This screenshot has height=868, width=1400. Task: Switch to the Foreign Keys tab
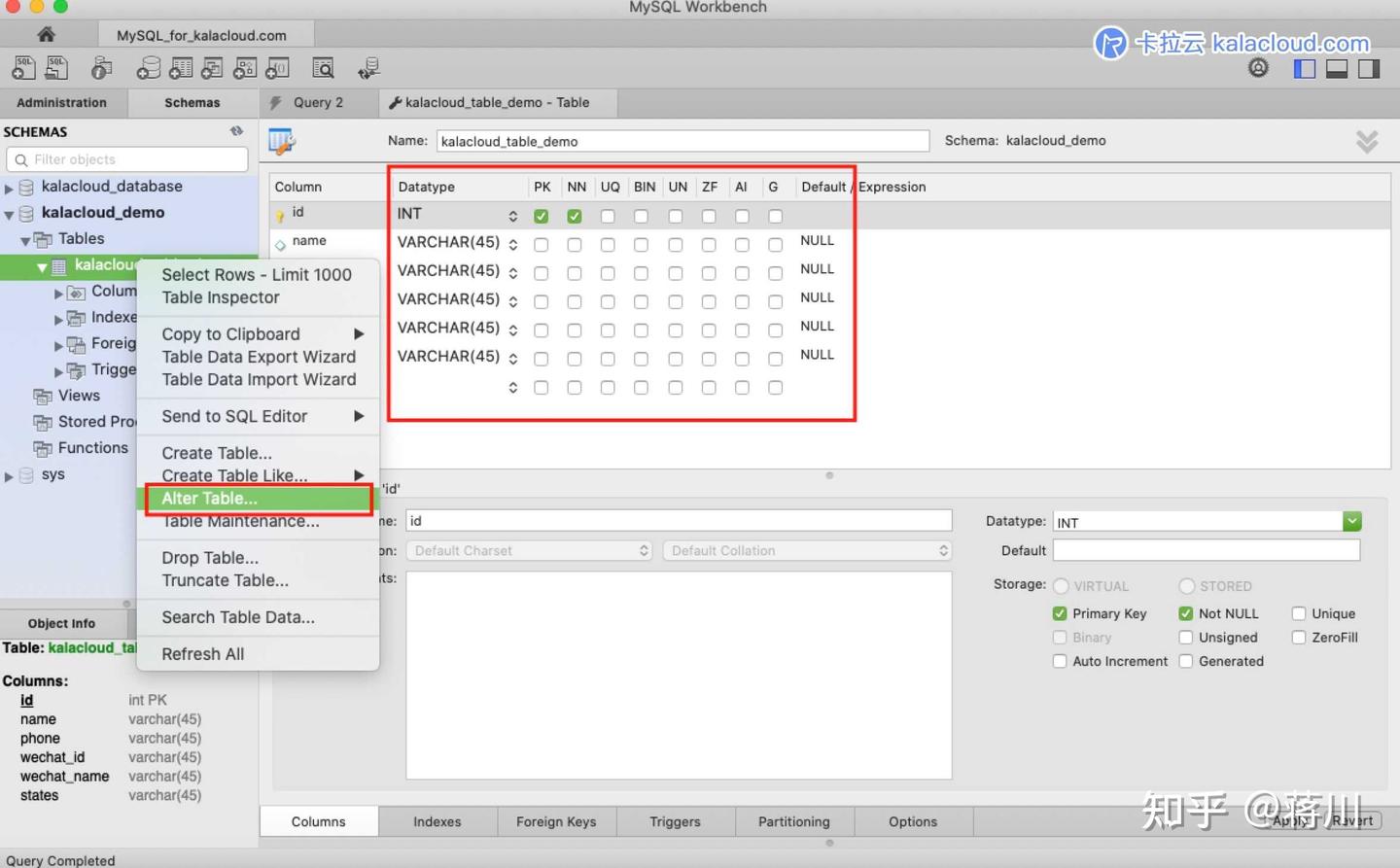click(x=556, y=821)
